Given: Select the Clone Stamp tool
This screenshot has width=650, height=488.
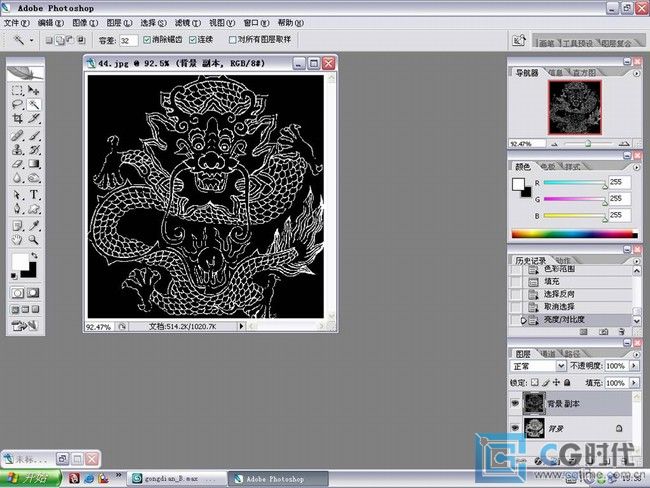Looking at the screenshot, I should pos(17,150).
